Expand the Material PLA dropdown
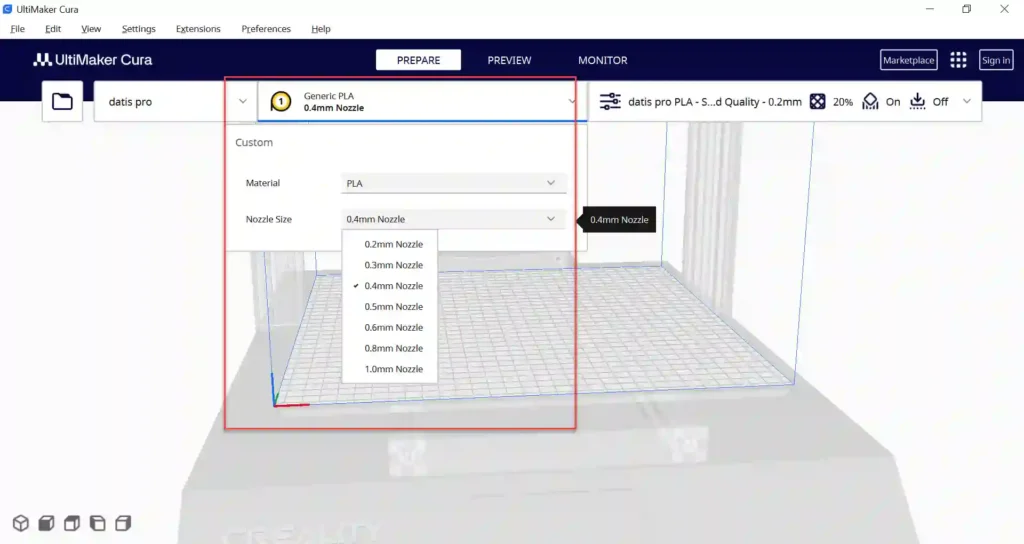This screenshot has height=544, width=1024. (453, 184)
